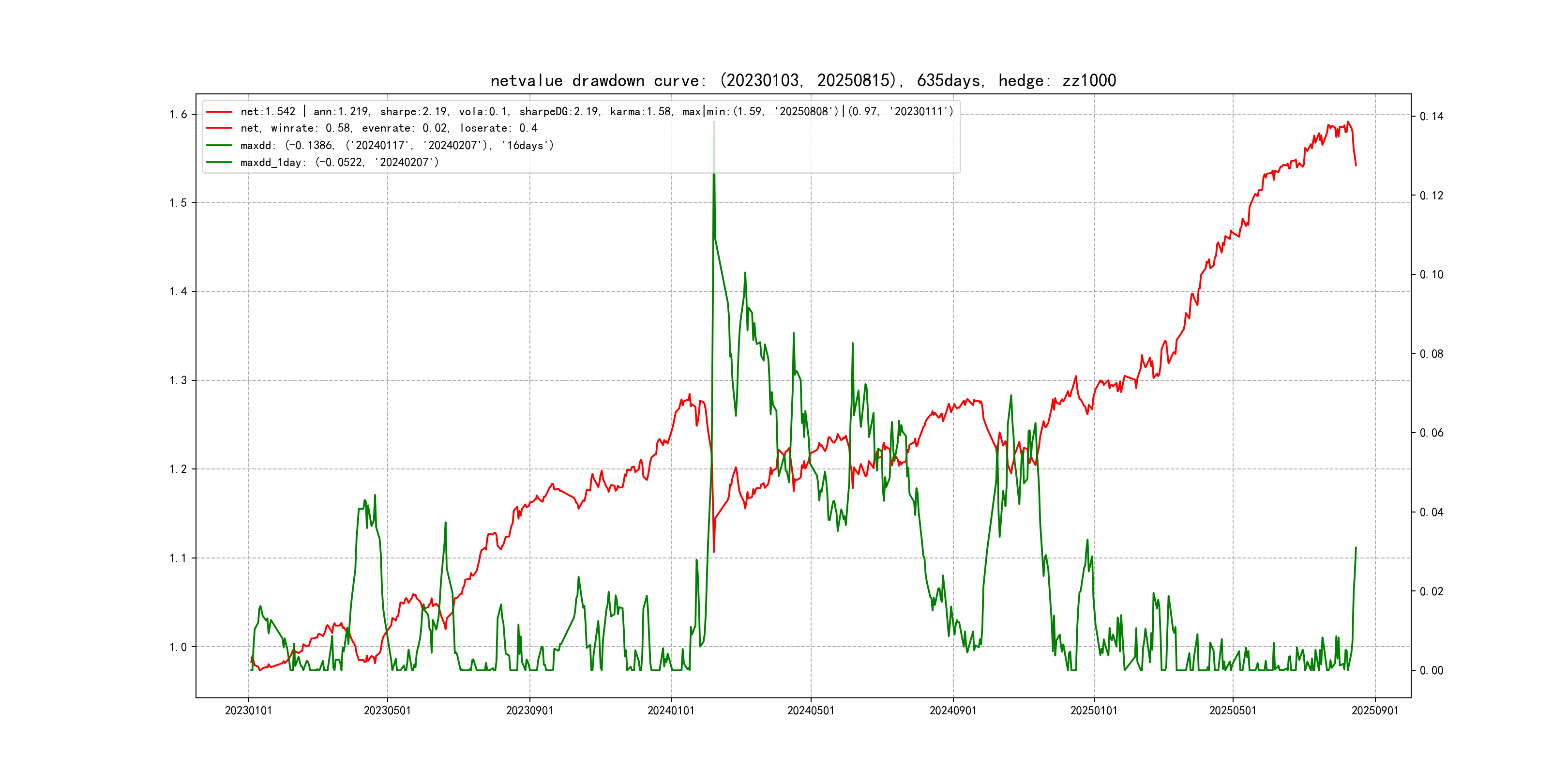The height and width of the screenshot is (784, 1568).
Task: Click the 1.0 left y-axis label
Action: pos(178,647)
